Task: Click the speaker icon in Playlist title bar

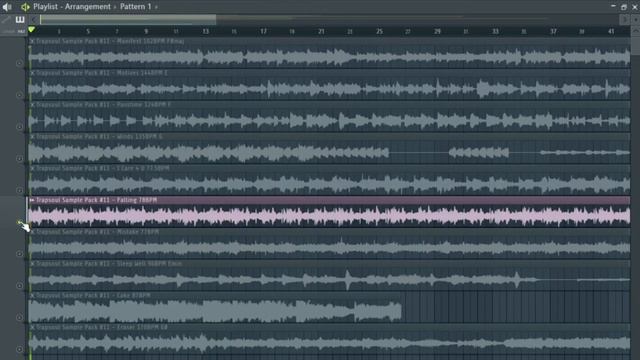Action: [7, 7]
